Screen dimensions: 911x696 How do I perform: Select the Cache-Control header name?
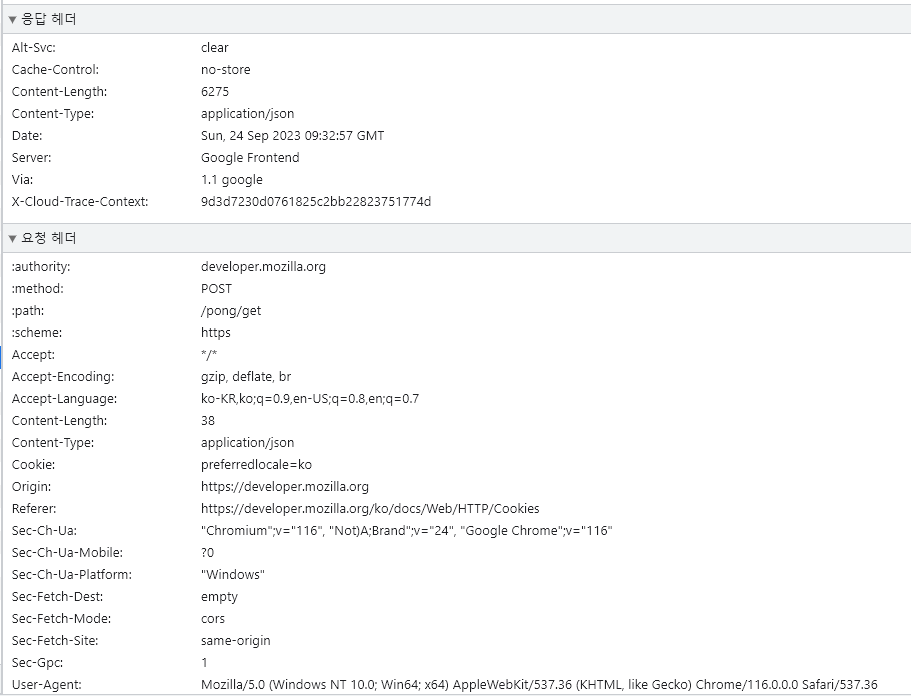click(55, 70)
